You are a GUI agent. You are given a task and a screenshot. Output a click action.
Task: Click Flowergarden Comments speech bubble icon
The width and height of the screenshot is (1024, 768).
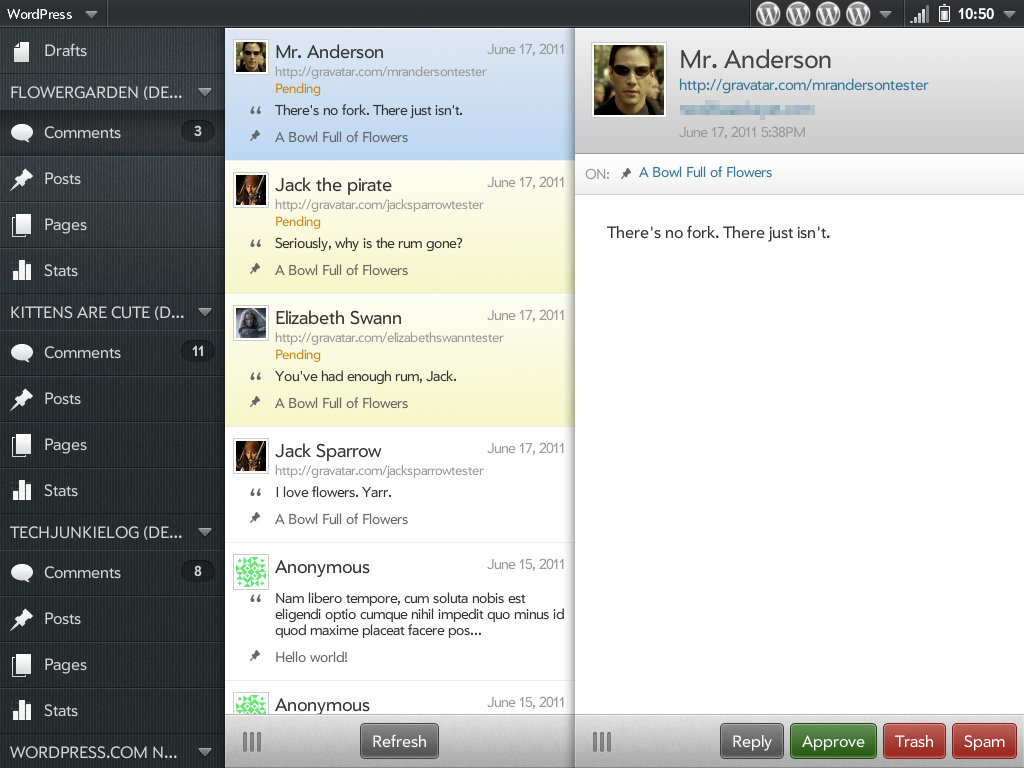(x=22, y=133)
